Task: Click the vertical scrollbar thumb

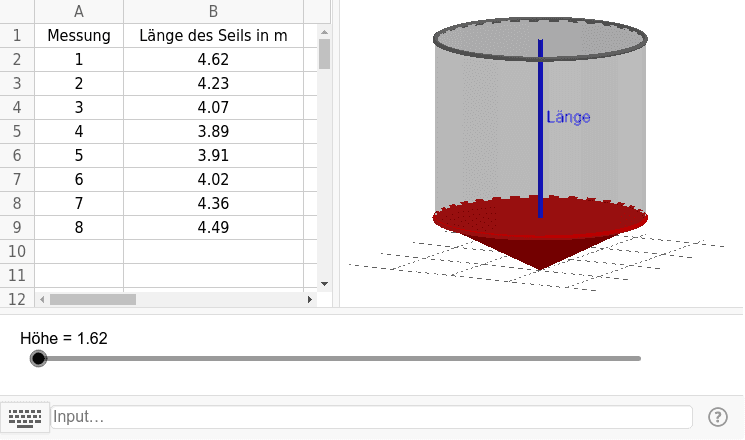Action: [325, 54]
